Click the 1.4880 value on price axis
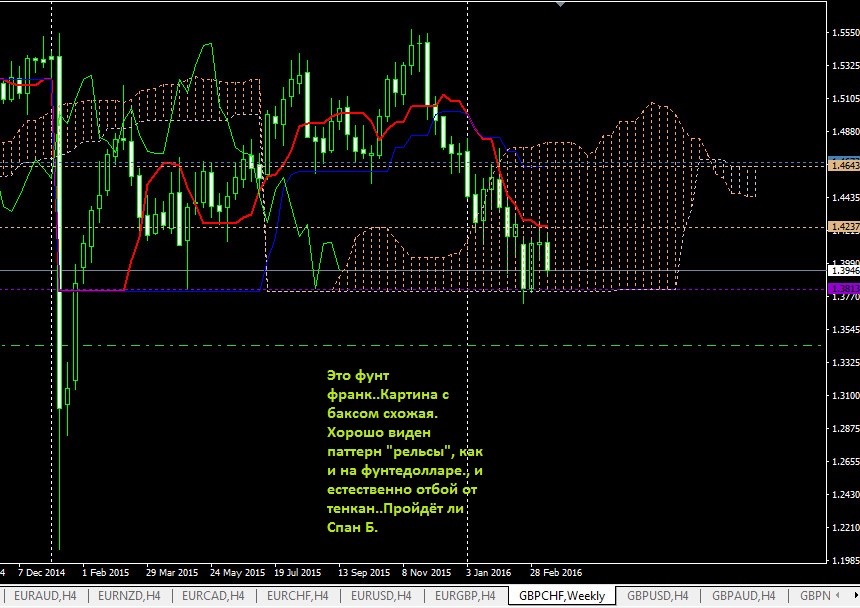The height and width of the screenshot is (608, 860). (x=846, y=132)
